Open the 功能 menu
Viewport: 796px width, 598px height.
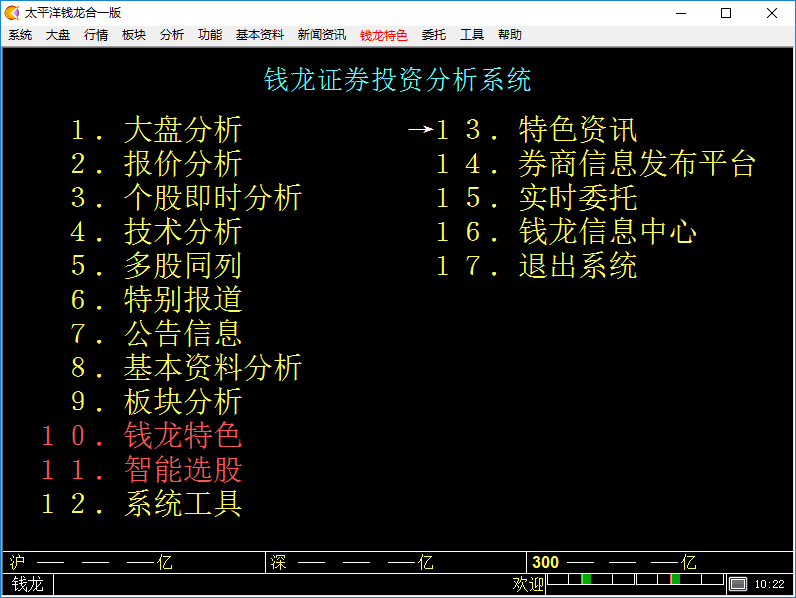point(210,35)
